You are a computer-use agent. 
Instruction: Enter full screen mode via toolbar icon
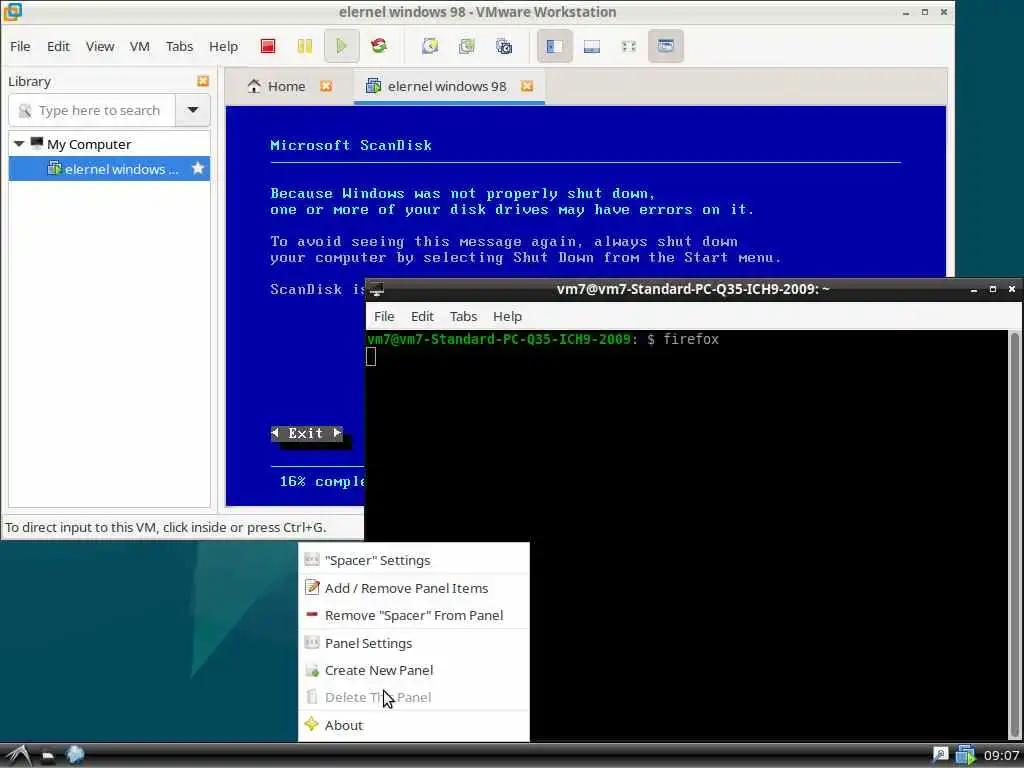628,46
